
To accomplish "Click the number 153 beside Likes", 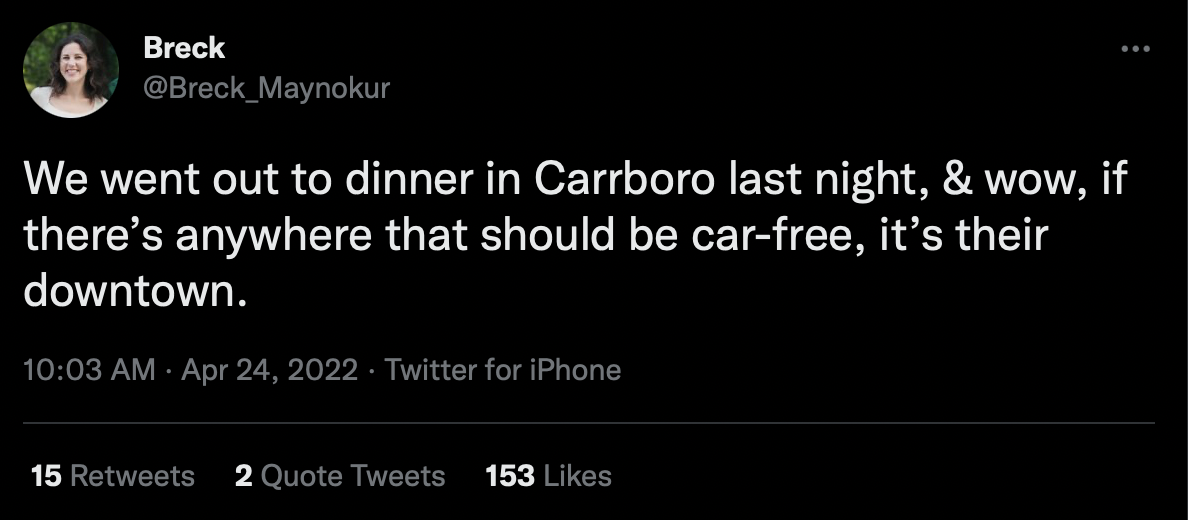I will coord(510,475).
